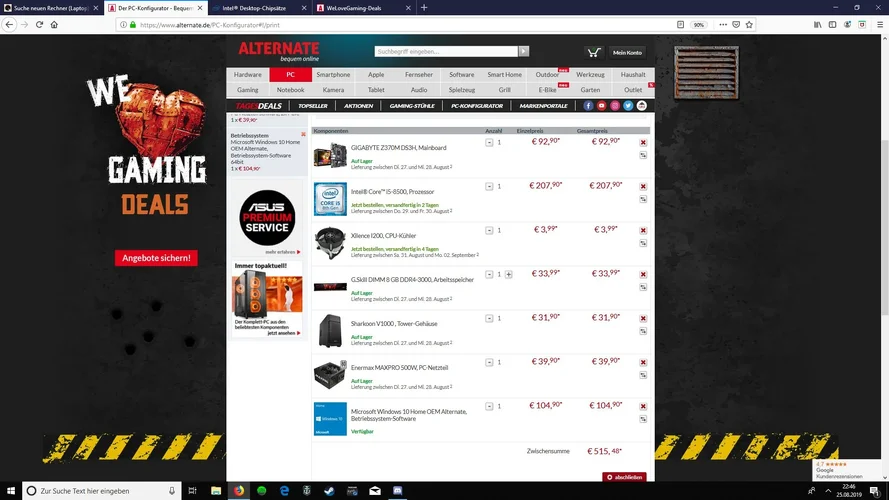
Task: Remove the Sharkoon V1000 Tower-Gehäuse row
Action: pyautogui.click(x=643, y=319)
